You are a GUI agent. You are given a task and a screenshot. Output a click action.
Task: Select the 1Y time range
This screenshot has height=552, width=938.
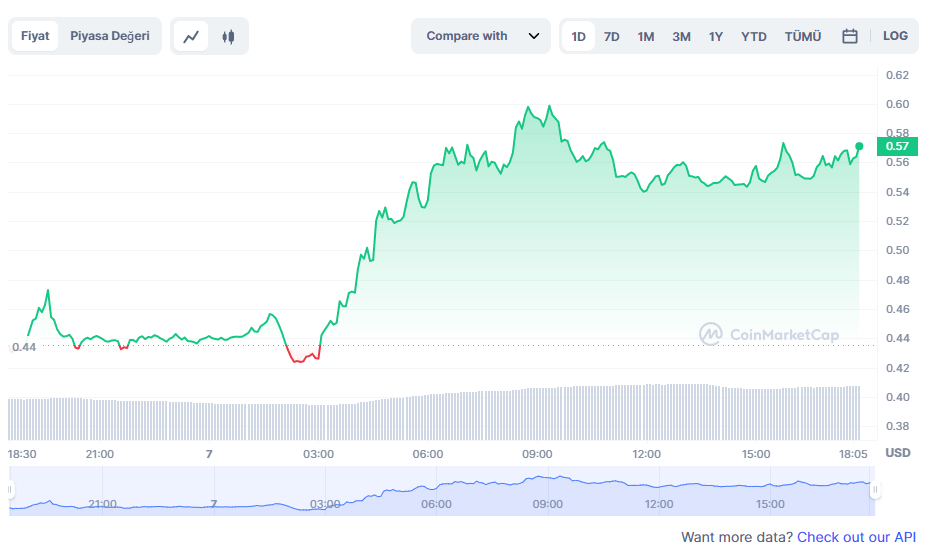click(x=715, y=36)
